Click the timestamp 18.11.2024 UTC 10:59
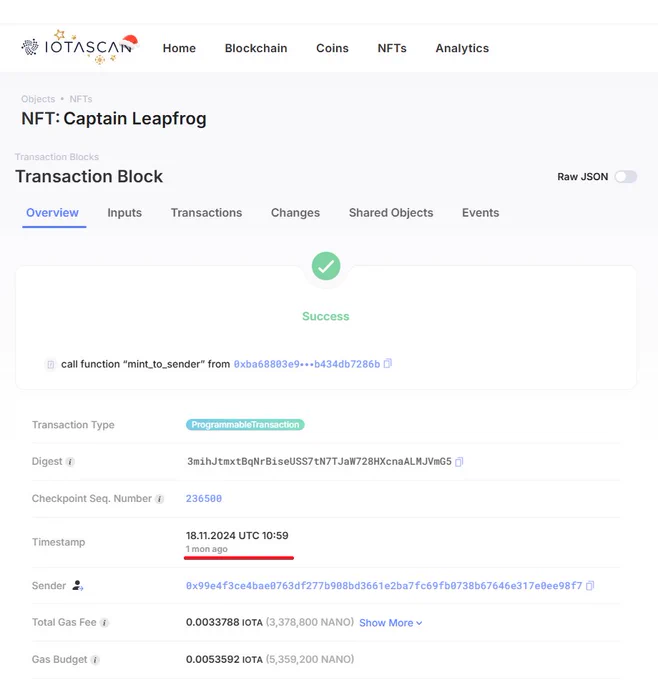This screenshot has width=658, height=680. (237, 536)
